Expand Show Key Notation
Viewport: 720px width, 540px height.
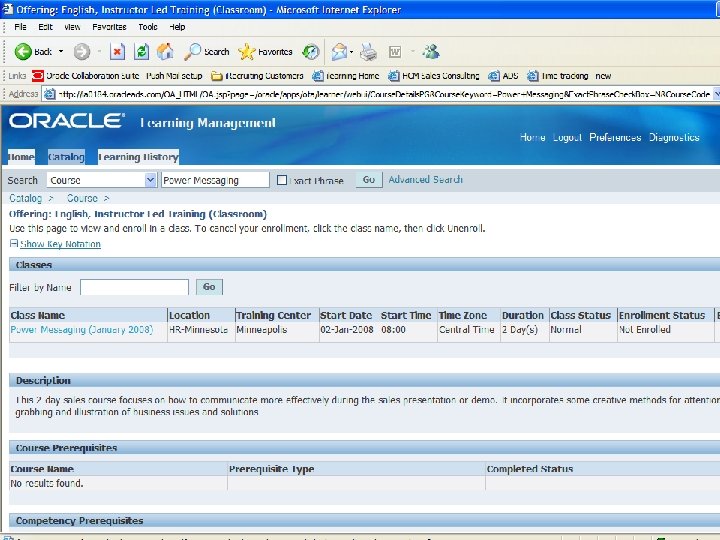(60, 244)
